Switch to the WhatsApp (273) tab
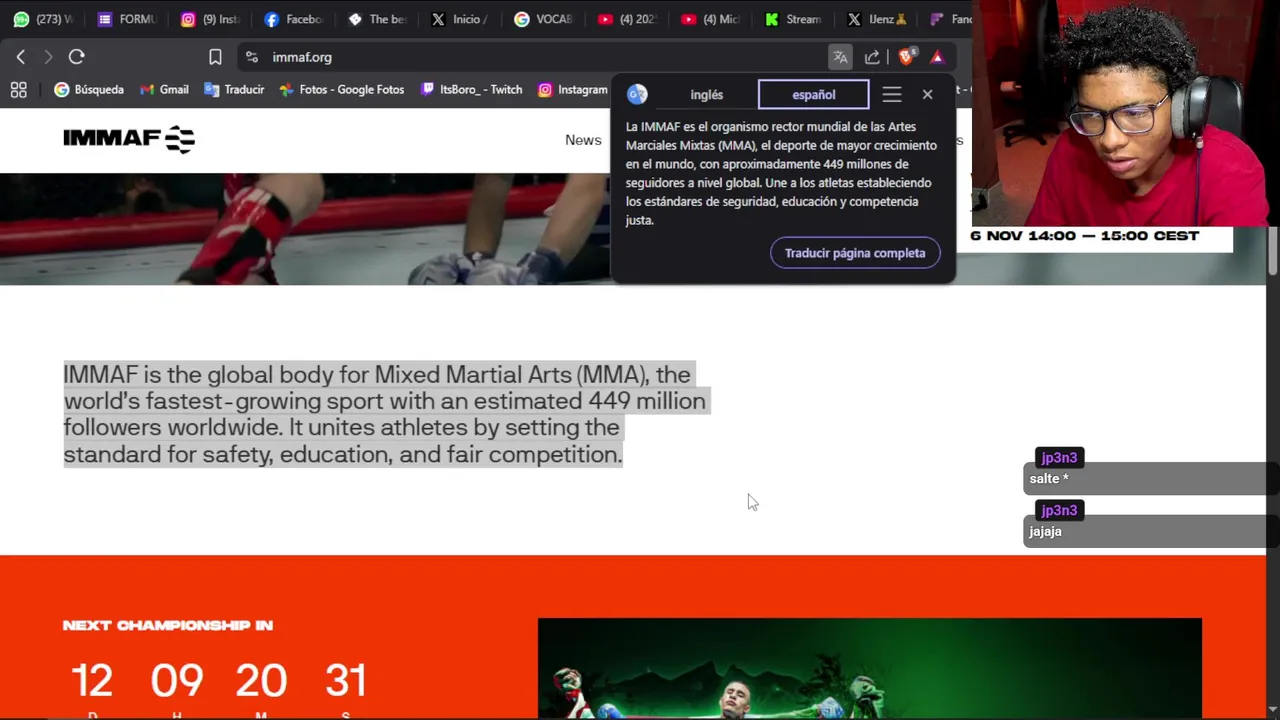 coord(43,19)
